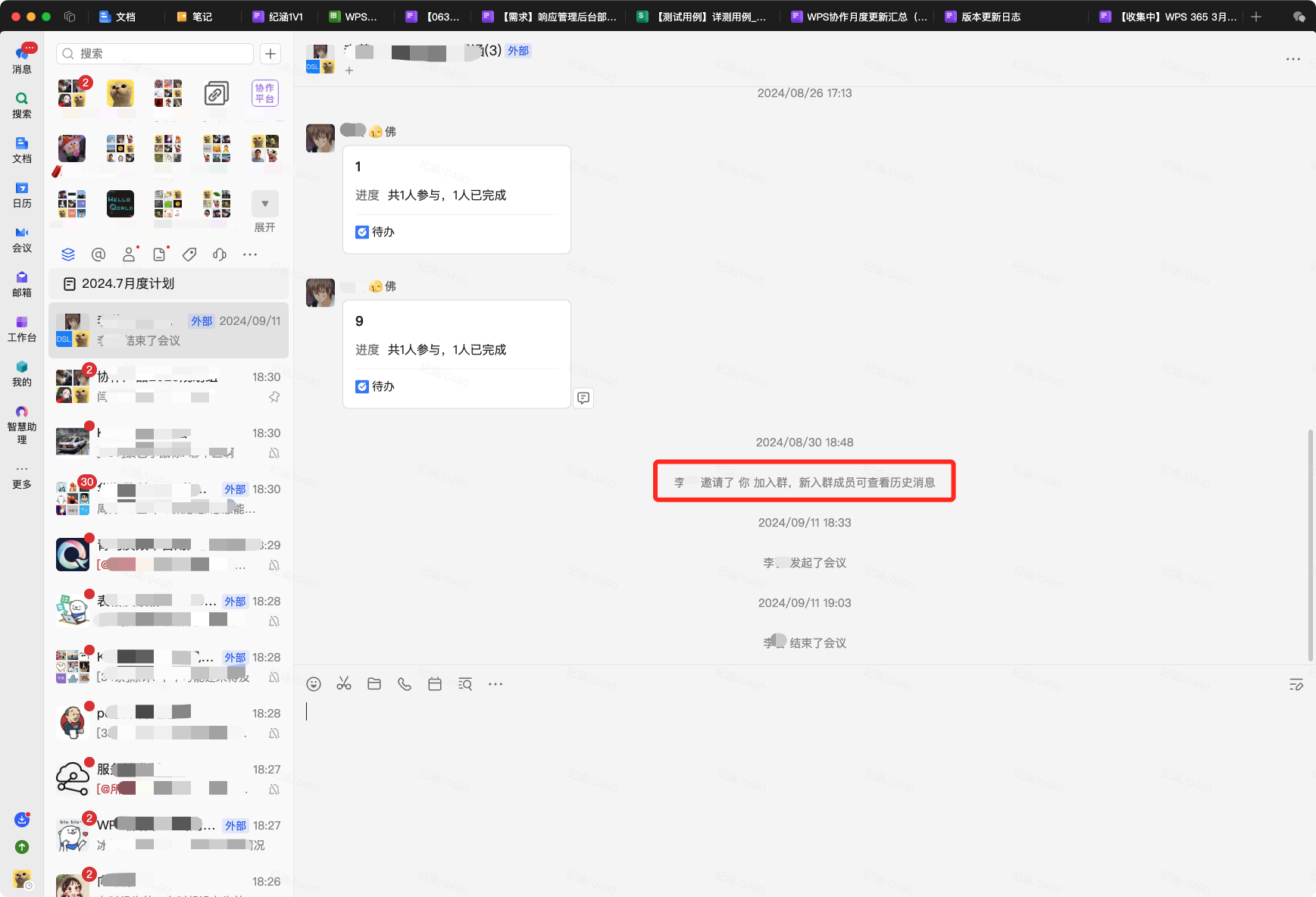Click the new chat plus button
The height and width of the screenshot is (897, 1316).
270,54
